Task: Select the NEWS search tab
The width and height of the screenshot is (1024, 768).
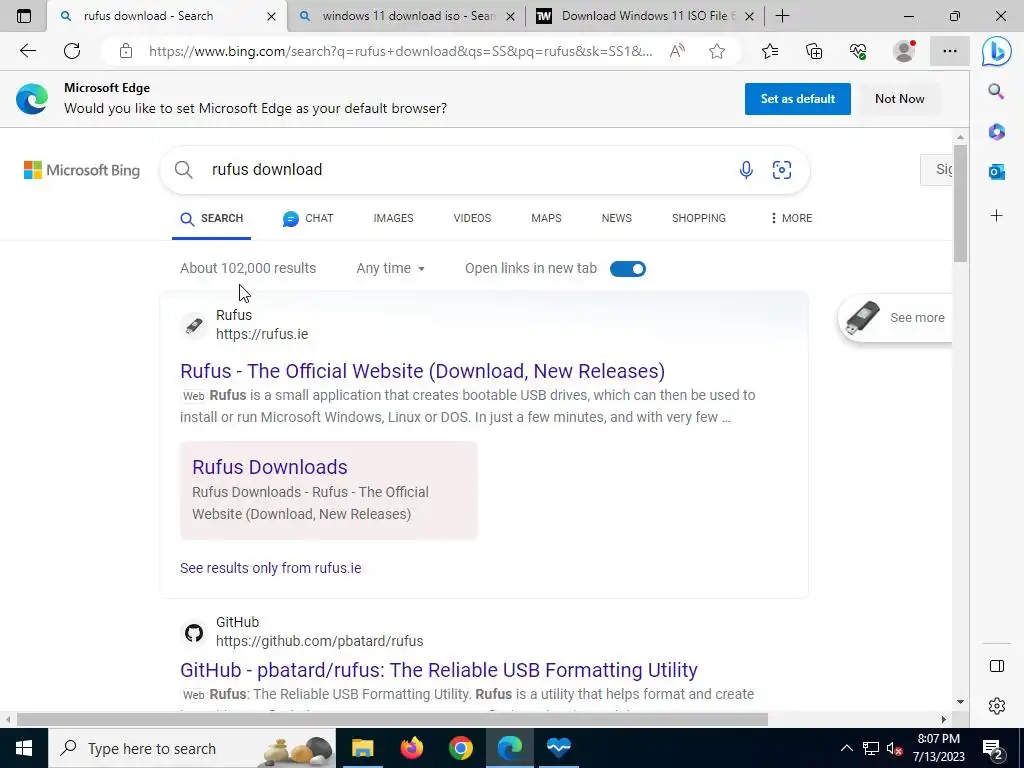Action: [x=616, y=218]
